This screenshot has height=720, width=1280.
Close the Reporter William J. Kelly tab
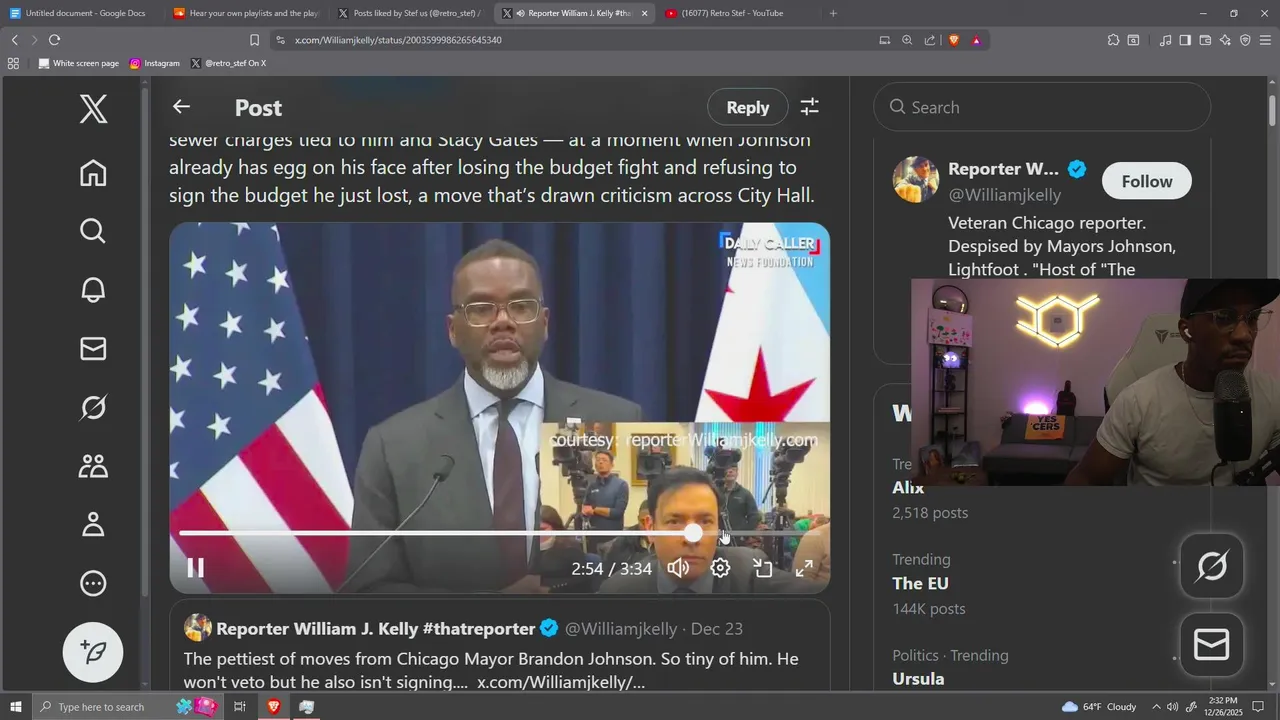644,13
